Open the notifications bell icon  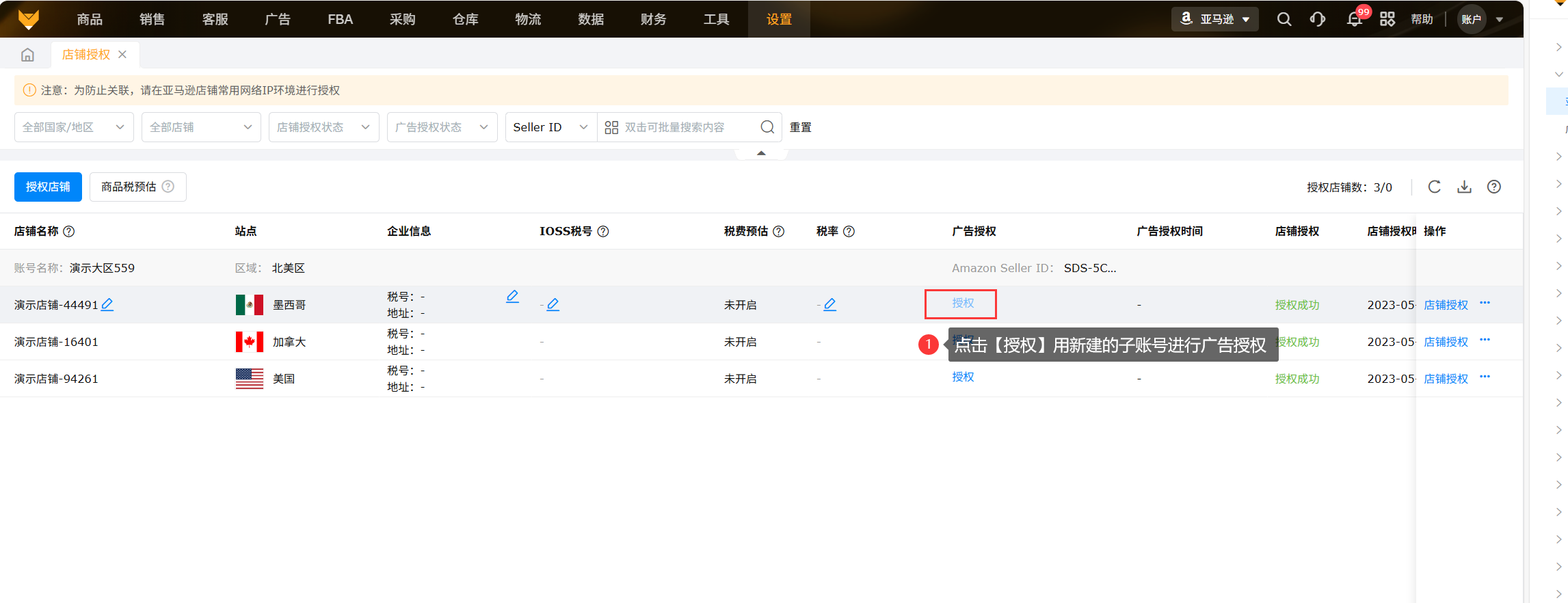[1354, 19]
